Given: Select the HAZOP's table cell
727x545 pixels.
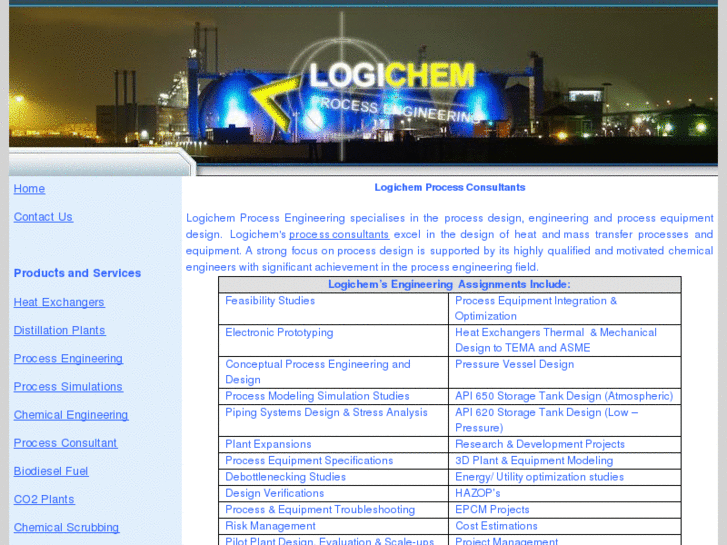Looking at the screenshot, I should click(565, 493).
